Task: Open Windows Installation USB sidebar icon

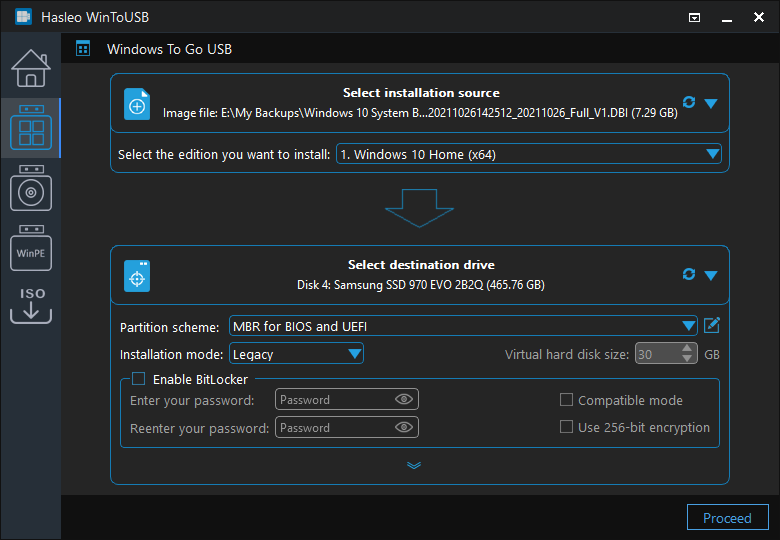Action: pos(31,188)
